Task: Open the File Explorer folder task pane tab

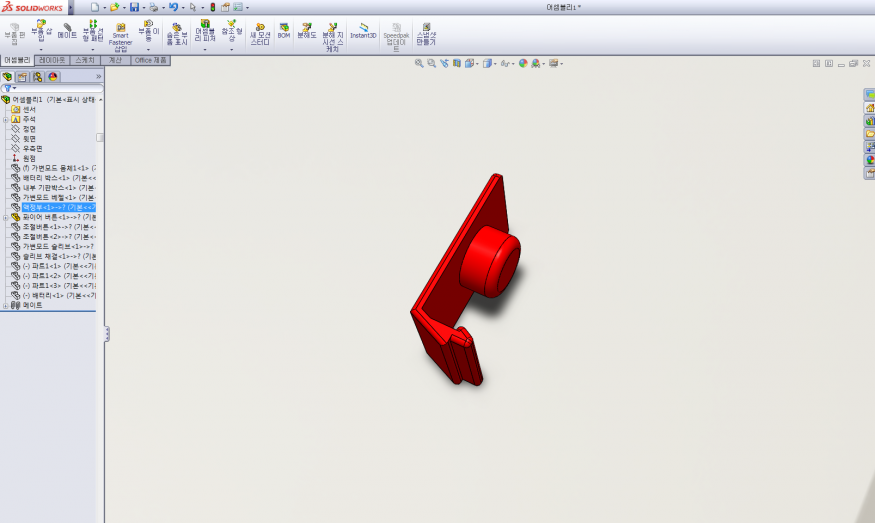Action: (x=869, y=134)
